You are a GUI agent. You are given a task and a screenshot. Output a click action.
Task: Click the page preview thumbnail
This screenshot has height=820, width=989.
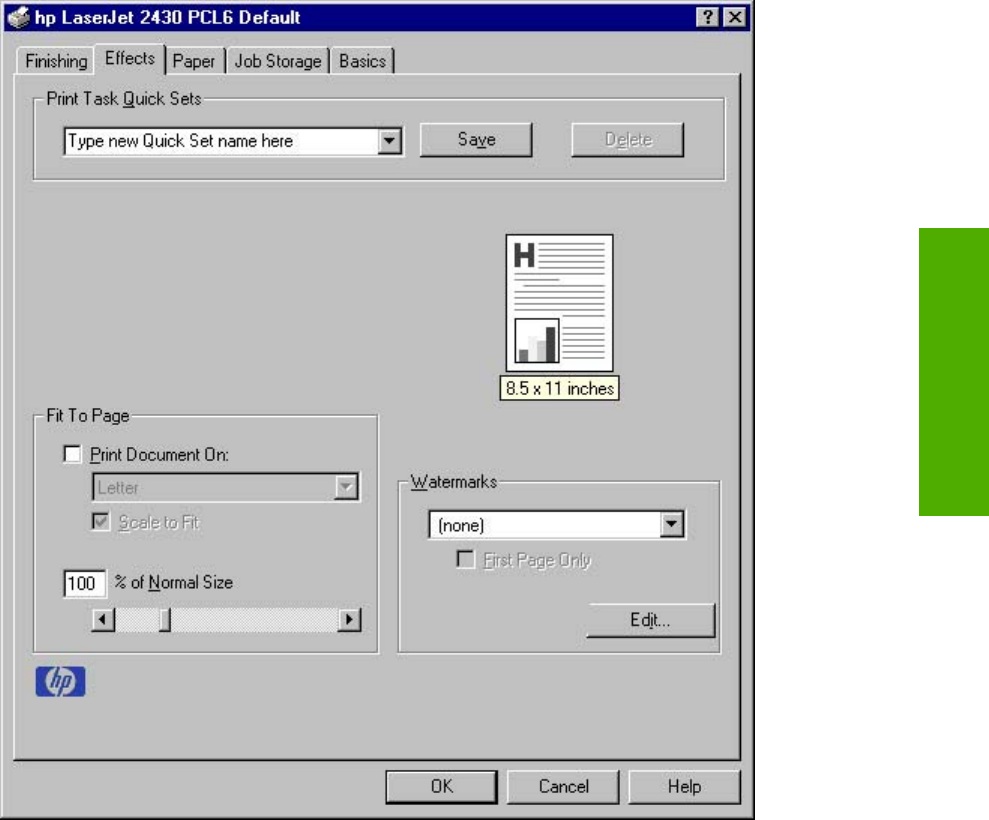(559, 303)
